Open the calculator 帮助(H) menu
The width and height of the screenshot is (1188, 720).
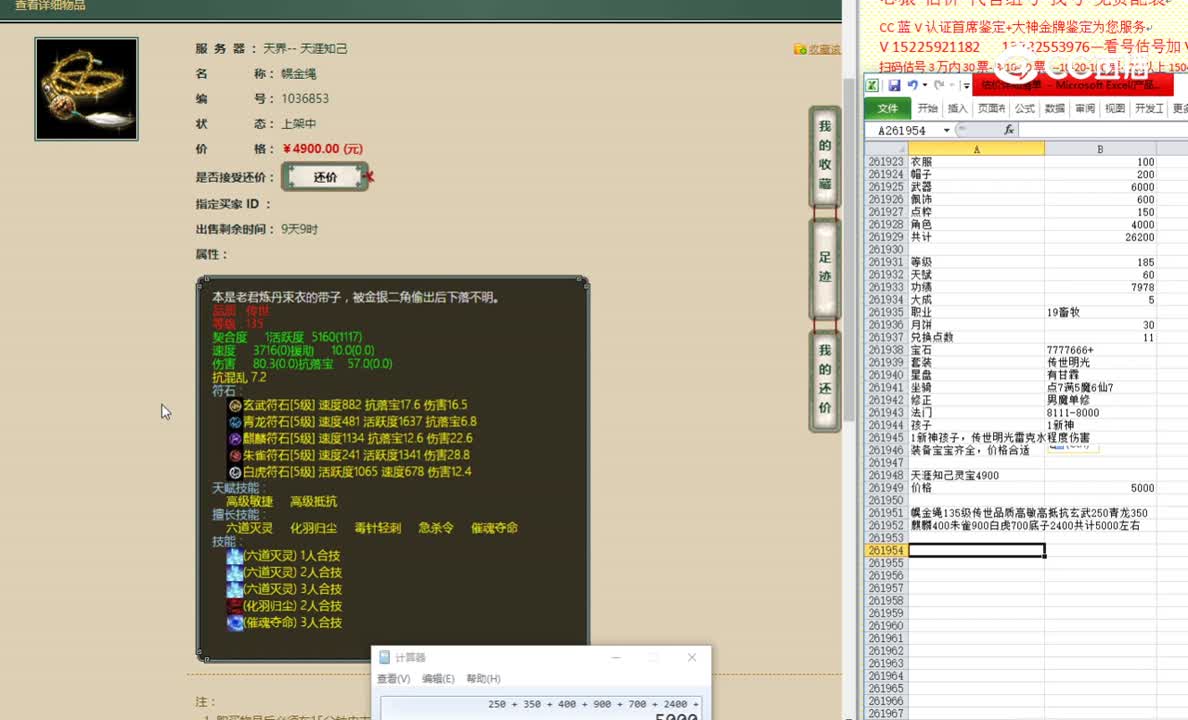pyautogui.click(x=483, y=679)
